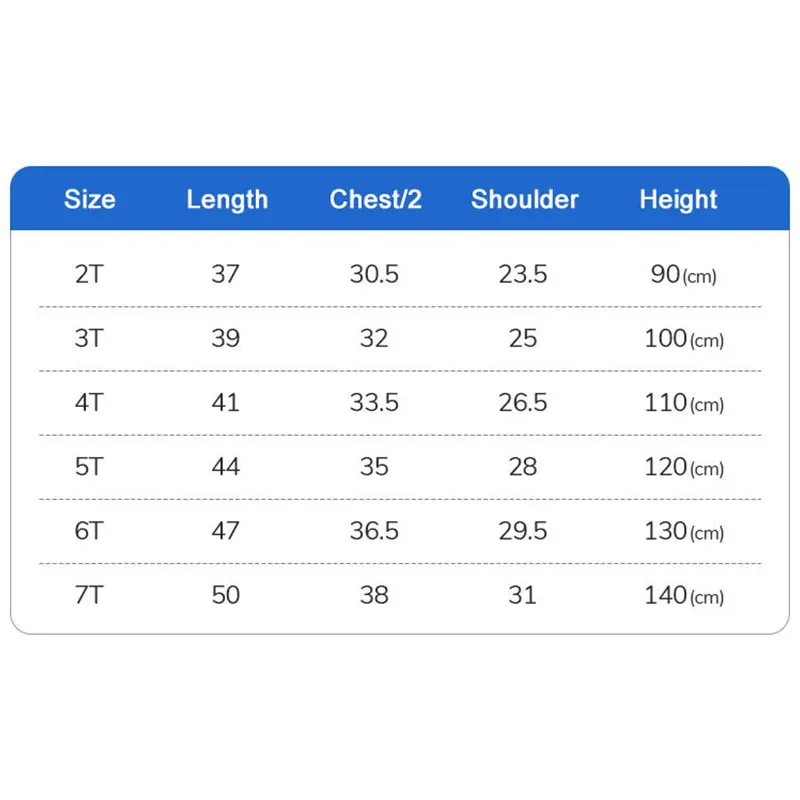Viewport: 800px width, 800px height.
Task: Select the 7T size row label
Action: click(89, 595)
